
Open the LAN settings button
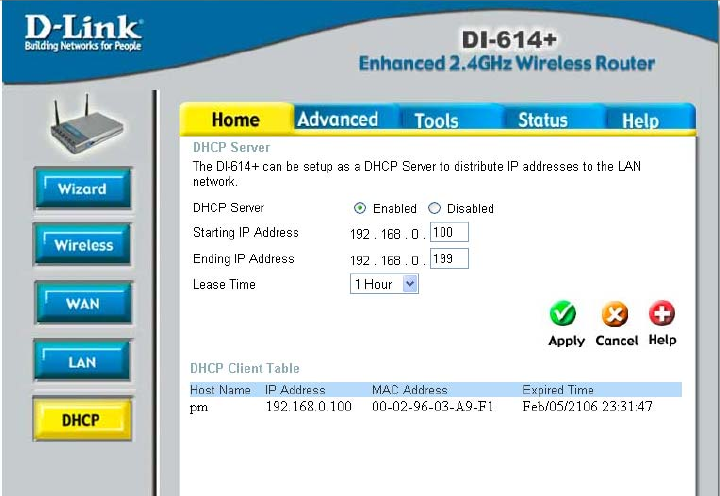coord(82,361)
